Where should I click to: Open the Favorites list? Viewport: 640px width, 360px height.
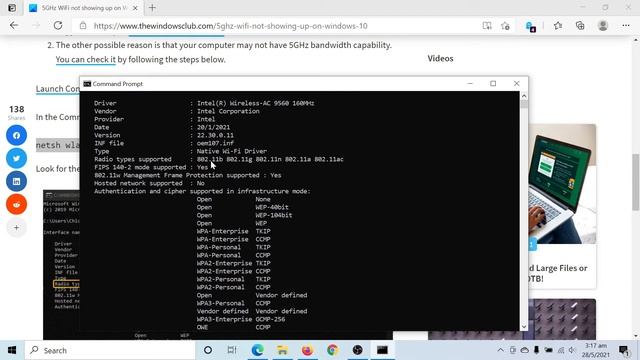click(558, 26)
